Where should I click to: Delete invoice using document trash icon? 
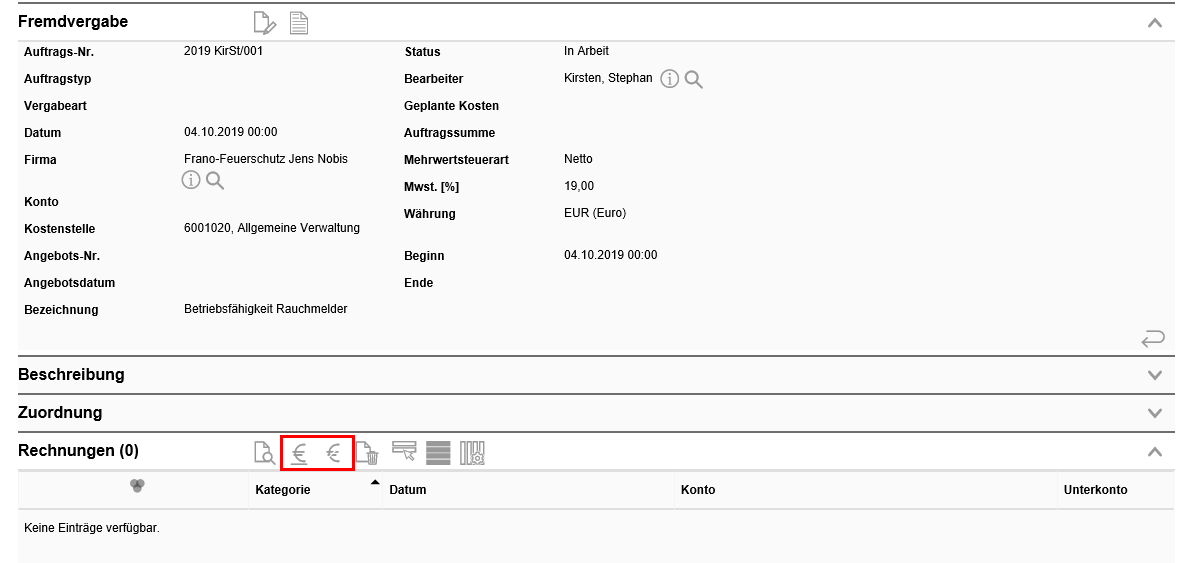(368, 454)
